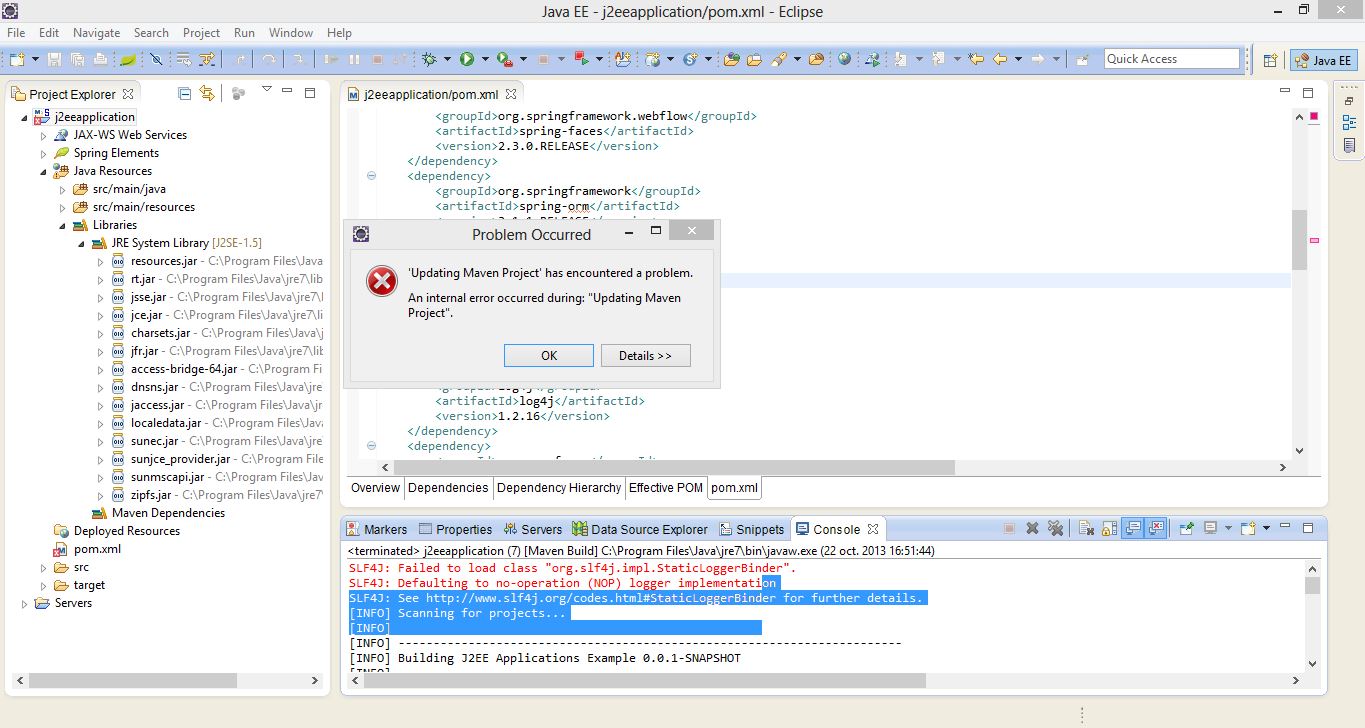Expand the Servers project node

(25, 603)
